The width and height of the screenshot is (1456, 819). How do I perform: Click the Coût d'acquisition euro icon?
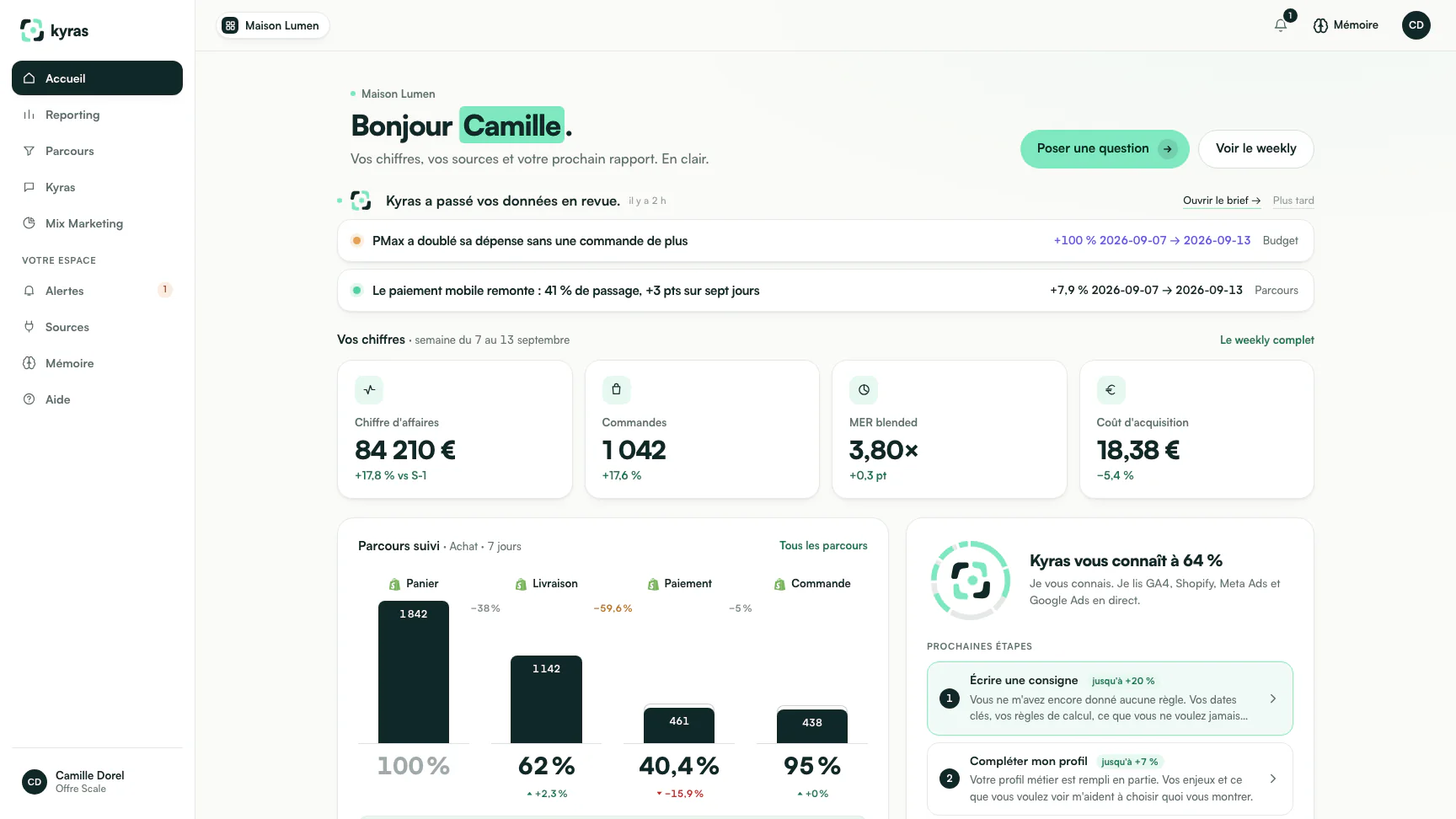pos(1111,389)
